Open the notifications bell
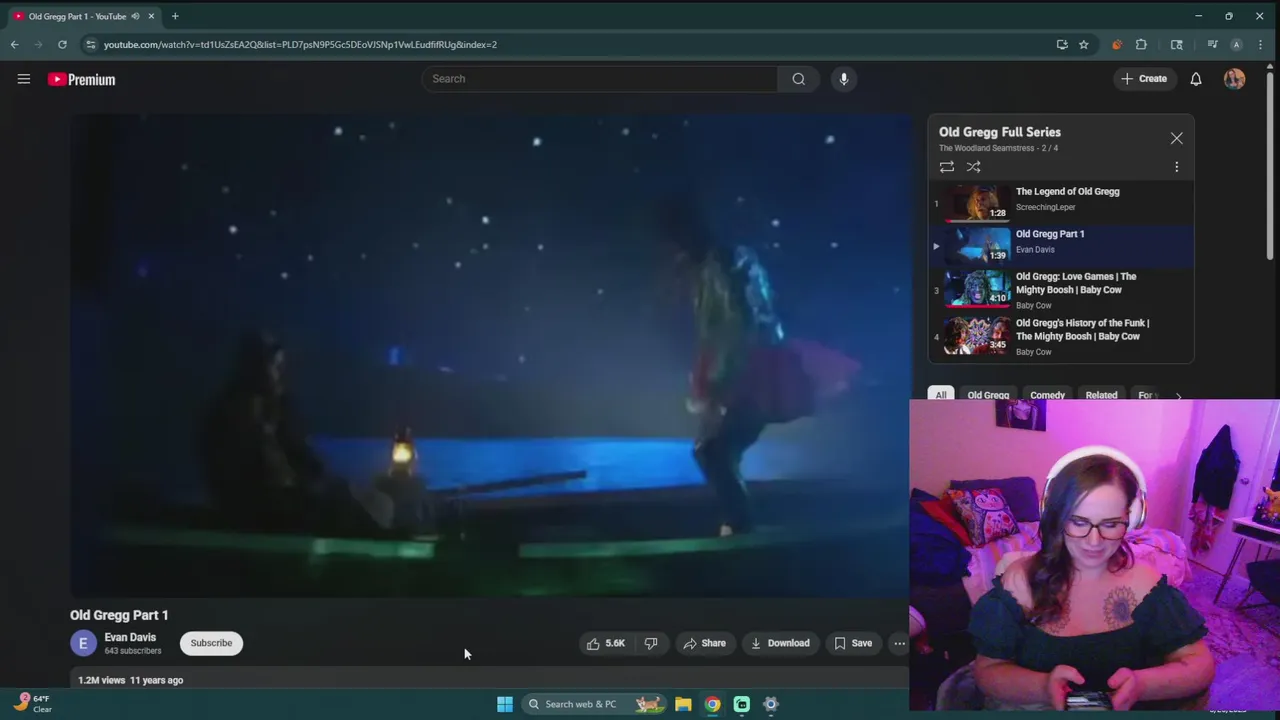 coord(1196,79)
